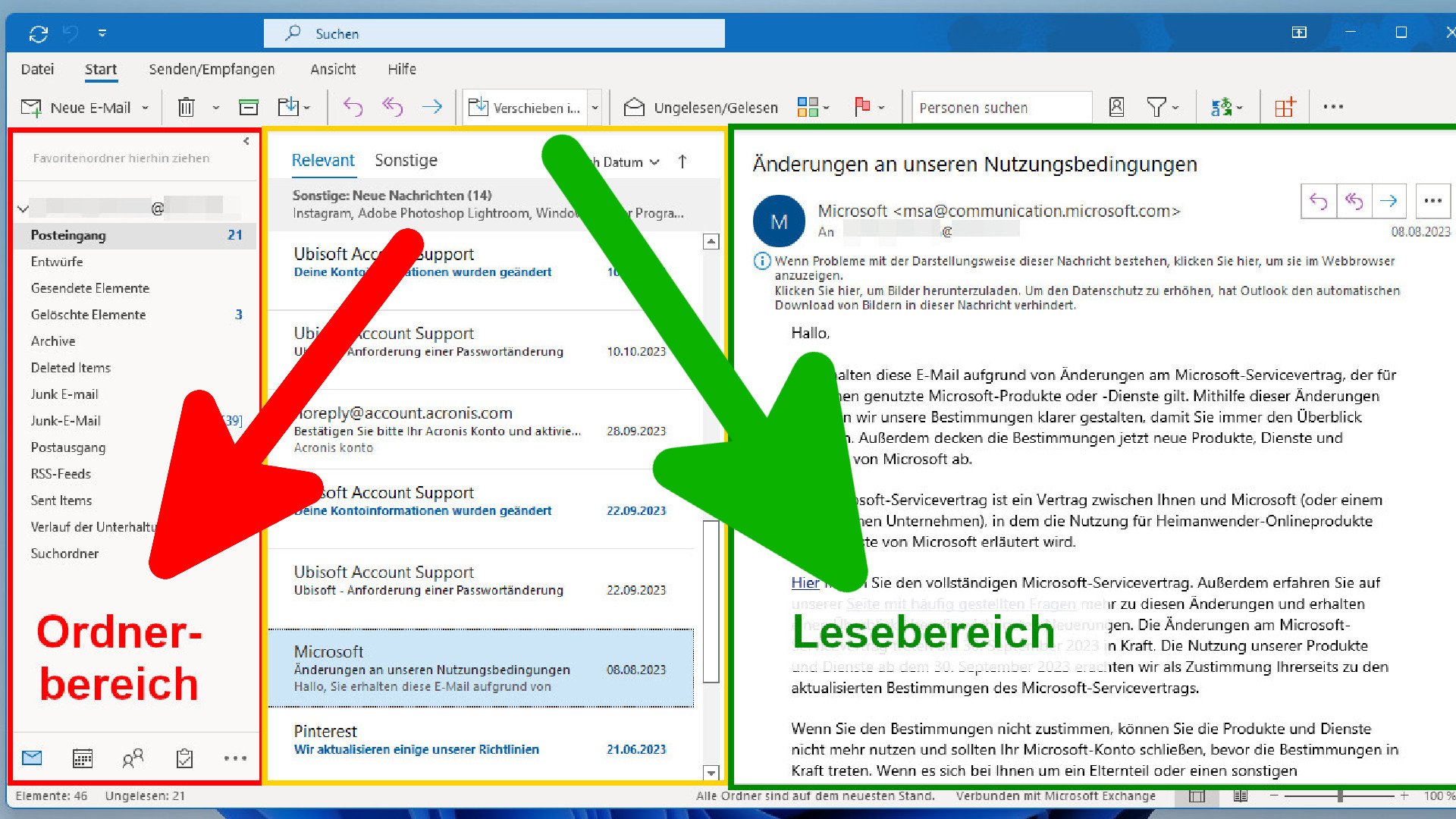Click Forward arrow in reading pane

click(x=1389, y=201)
